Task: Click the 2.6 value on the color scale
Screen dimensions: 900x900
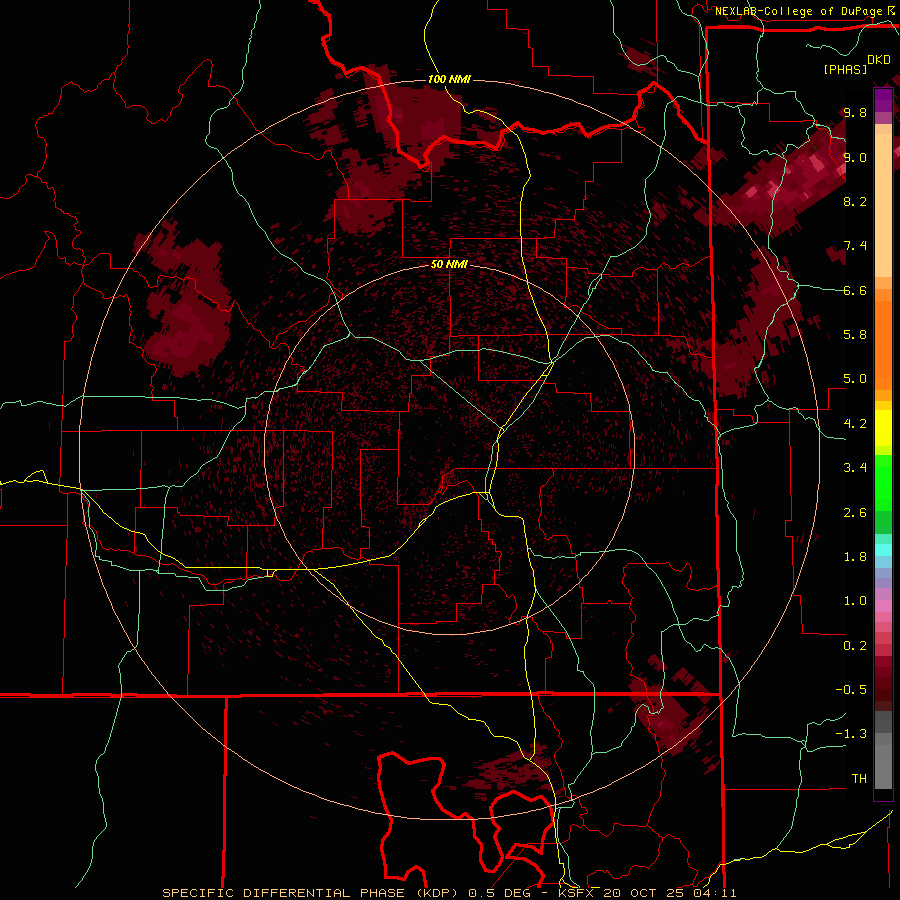Action: pyautogui.click(x=855, y=513)
